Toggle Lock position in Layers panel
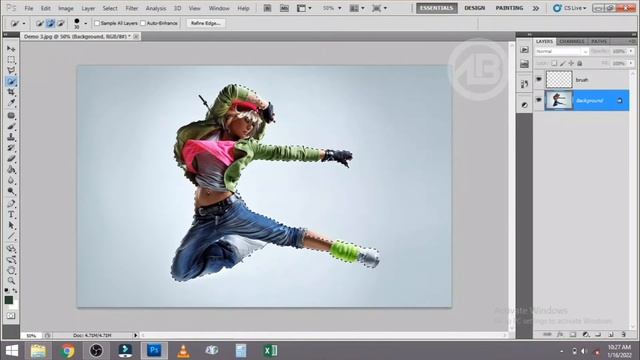The height and width of the screenshot is (360, 640). (x=571, y=63)
